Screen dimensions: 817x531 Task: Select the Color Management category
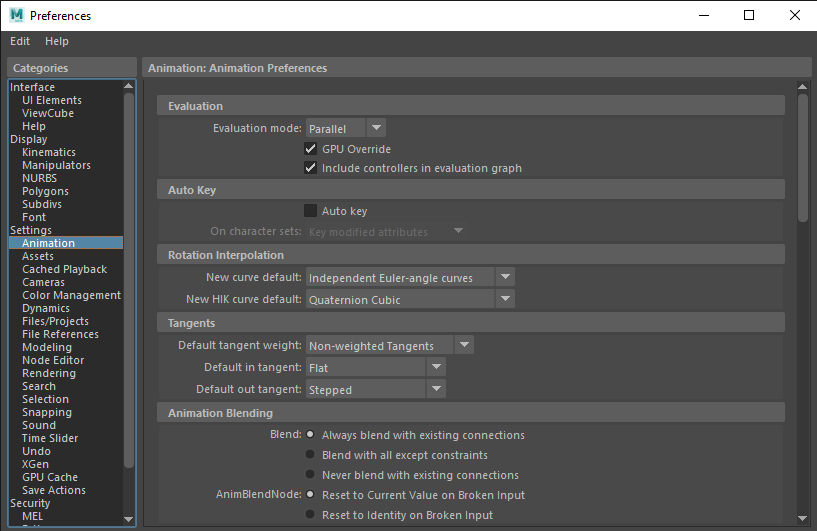pyautogui.click(x=71, y=295)
